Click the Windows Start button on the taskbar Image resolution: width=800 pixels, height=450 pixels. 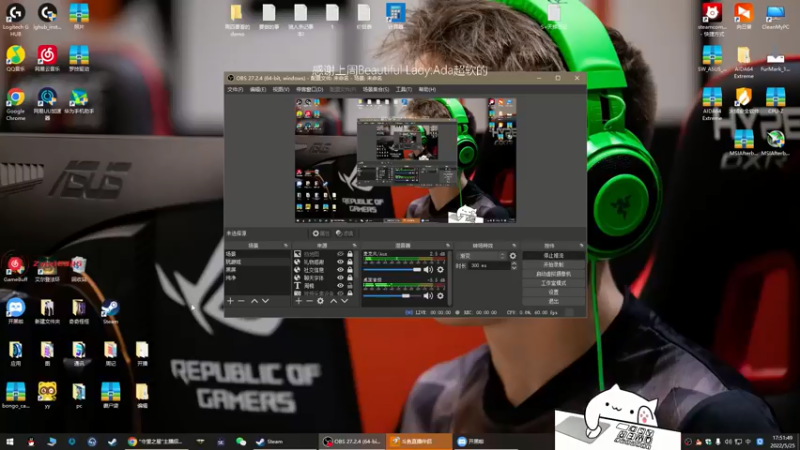tap(9, 442)
